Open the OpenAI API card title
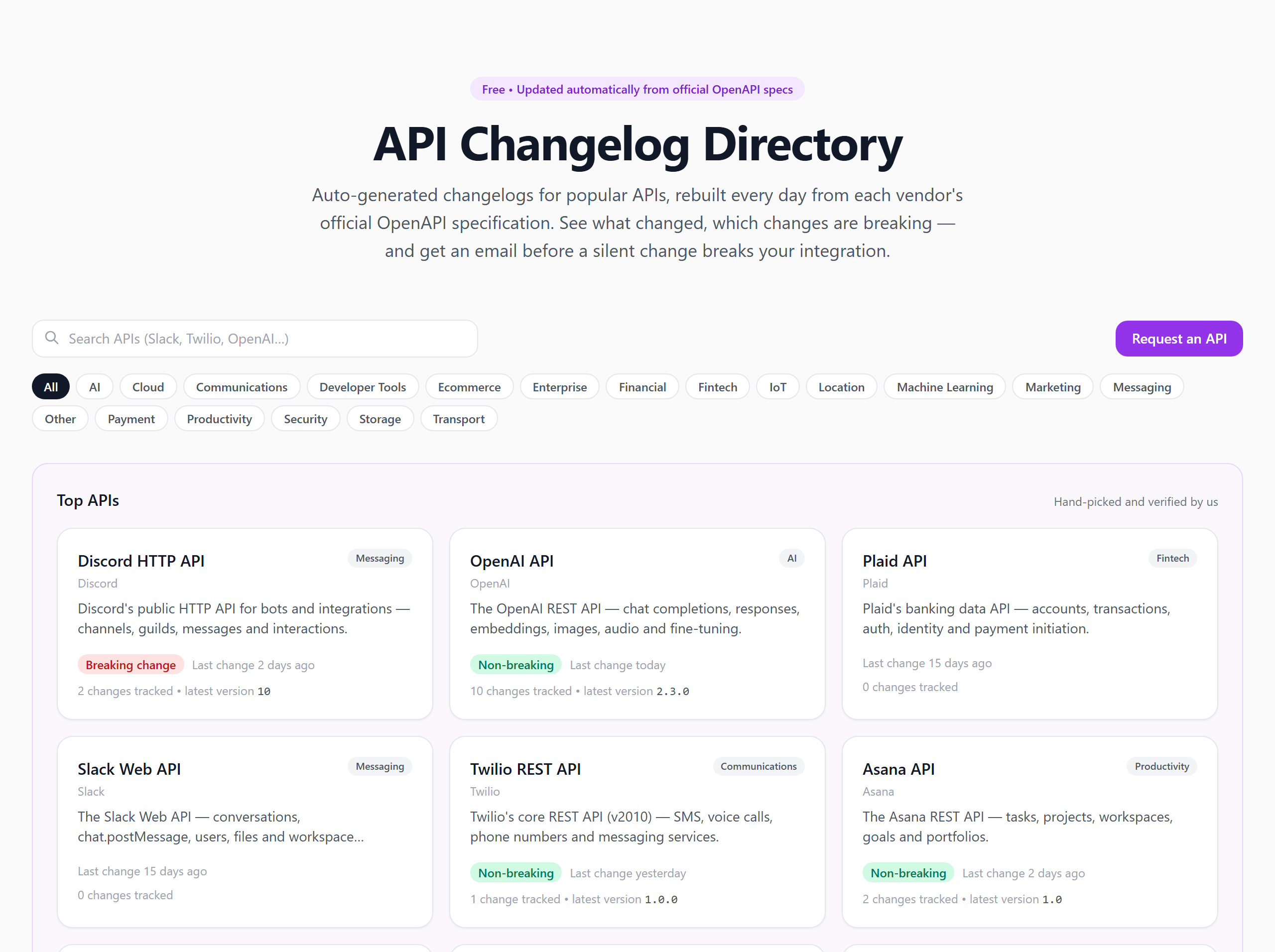Screen dimensions: 1275x952 pyautogui.click(x=512, y=560)
